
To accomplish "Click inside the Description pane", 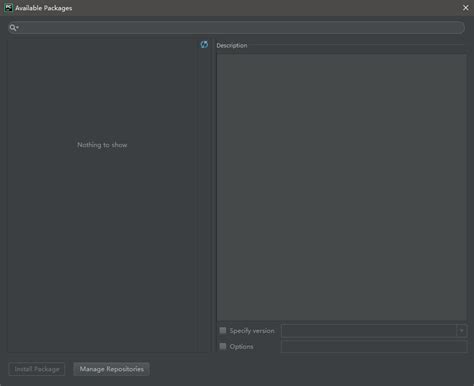I will 342,187.
